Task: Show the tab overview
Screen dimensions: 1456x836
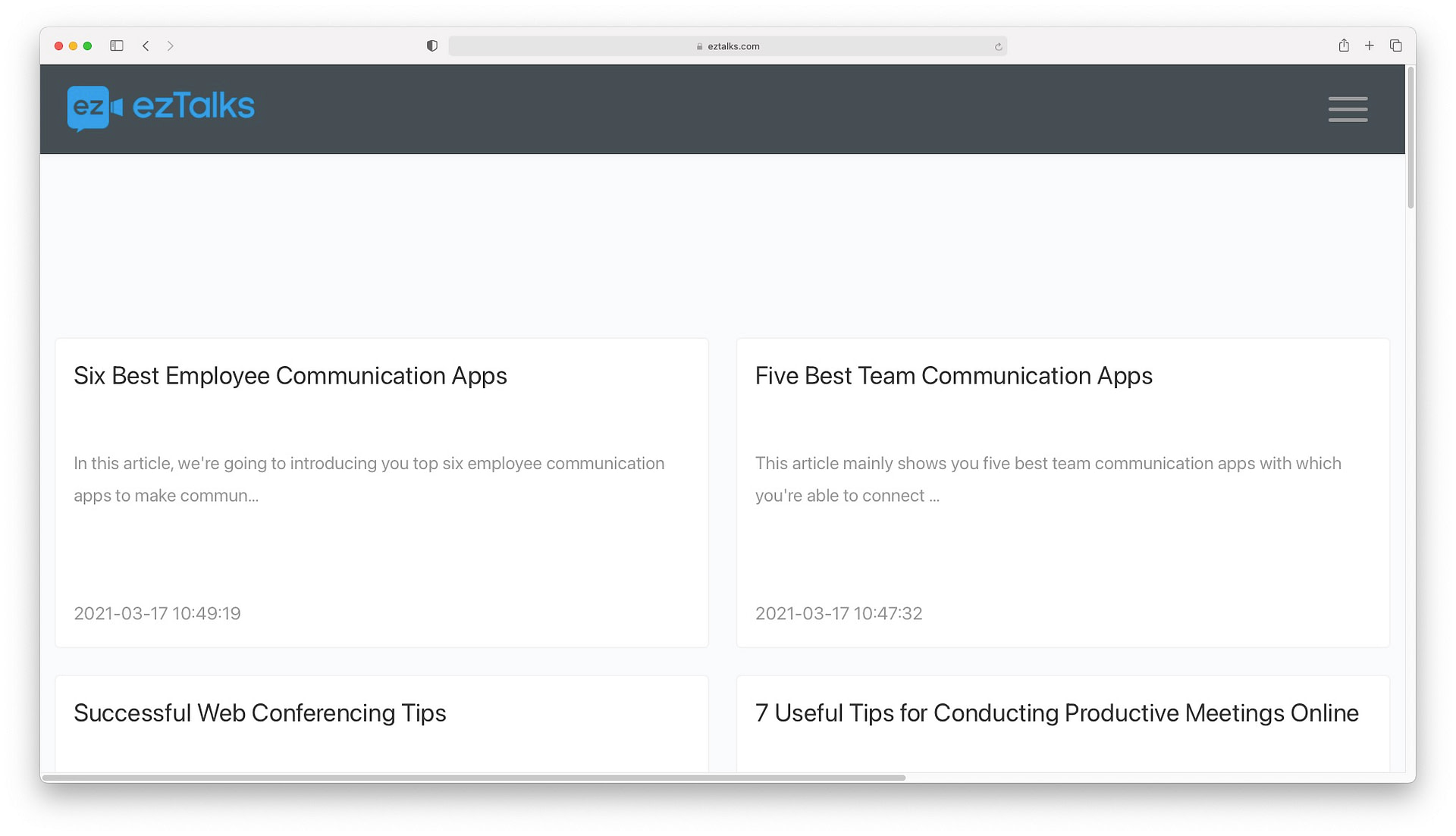Action: click(x=1395, y=46)
